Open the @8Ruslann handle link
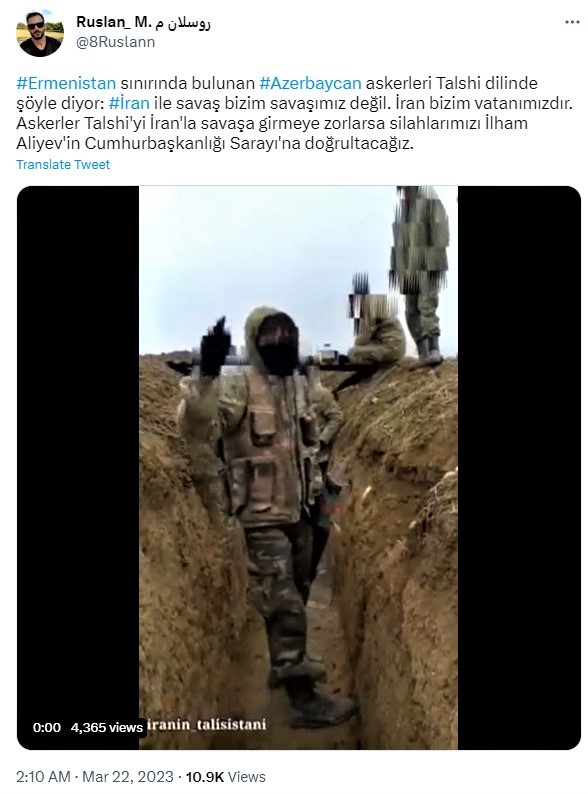Screen dimensions: 588x794 pos(115,42)
